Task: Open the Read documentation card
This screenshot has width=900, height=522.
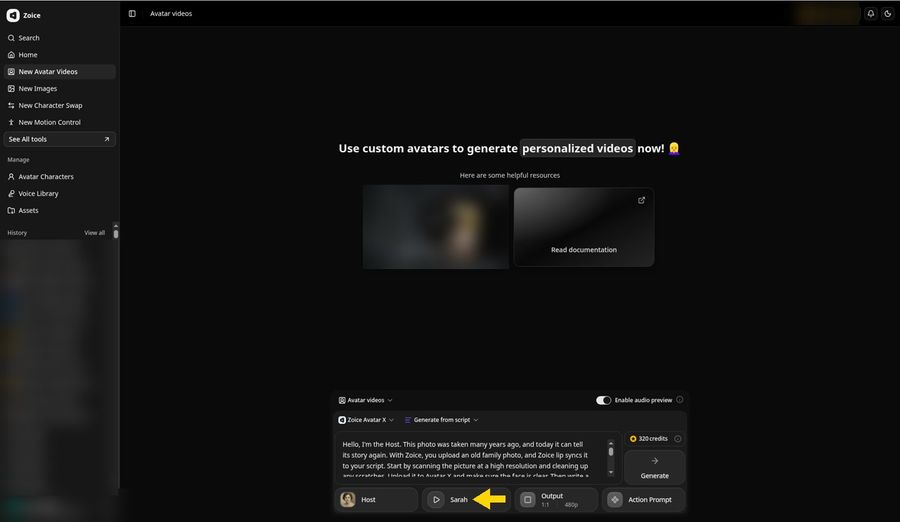Action: 584,227
